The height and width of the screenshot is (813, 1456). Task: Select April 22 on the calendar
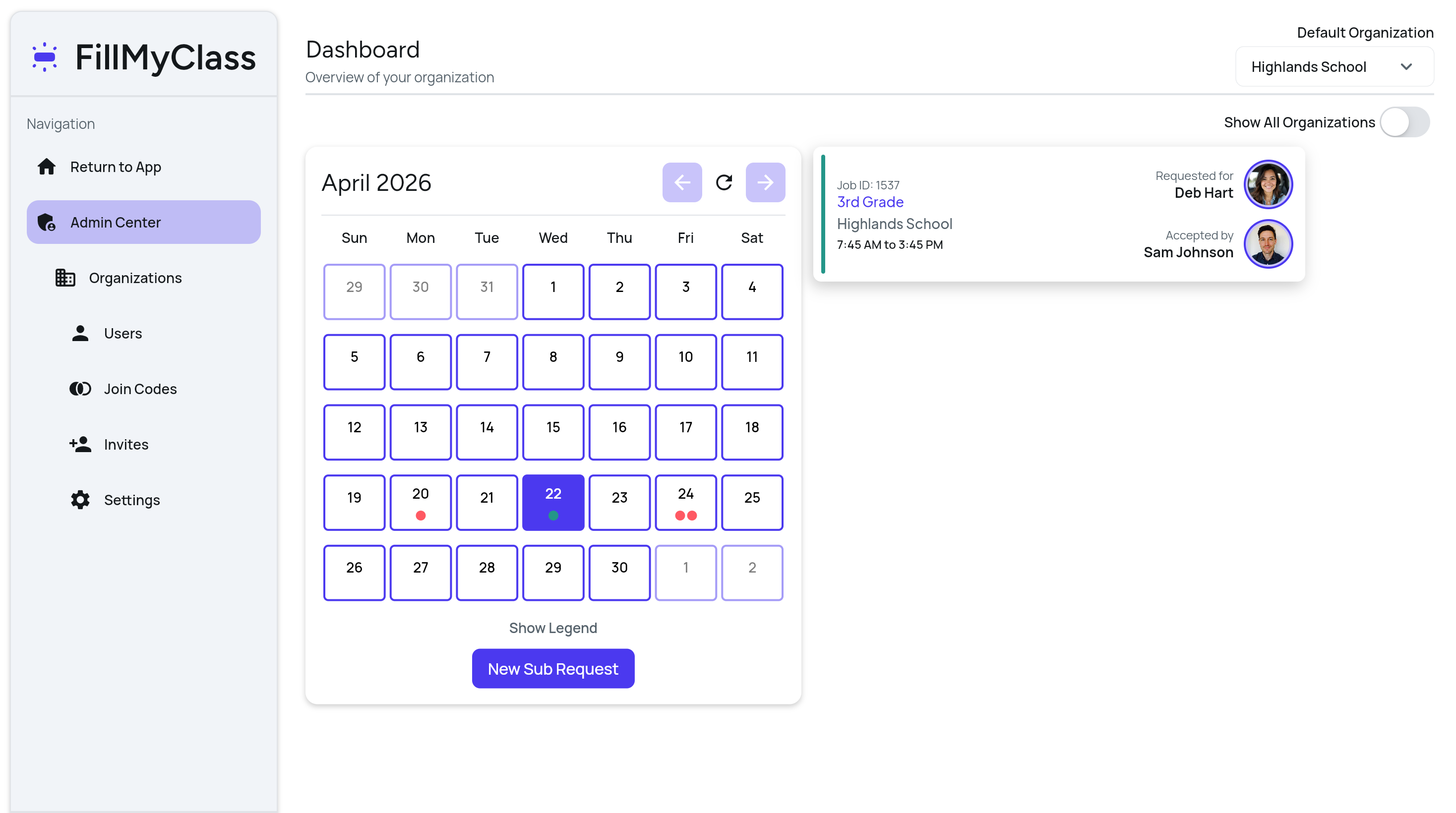pyautogui.click(x=553, y=502)
